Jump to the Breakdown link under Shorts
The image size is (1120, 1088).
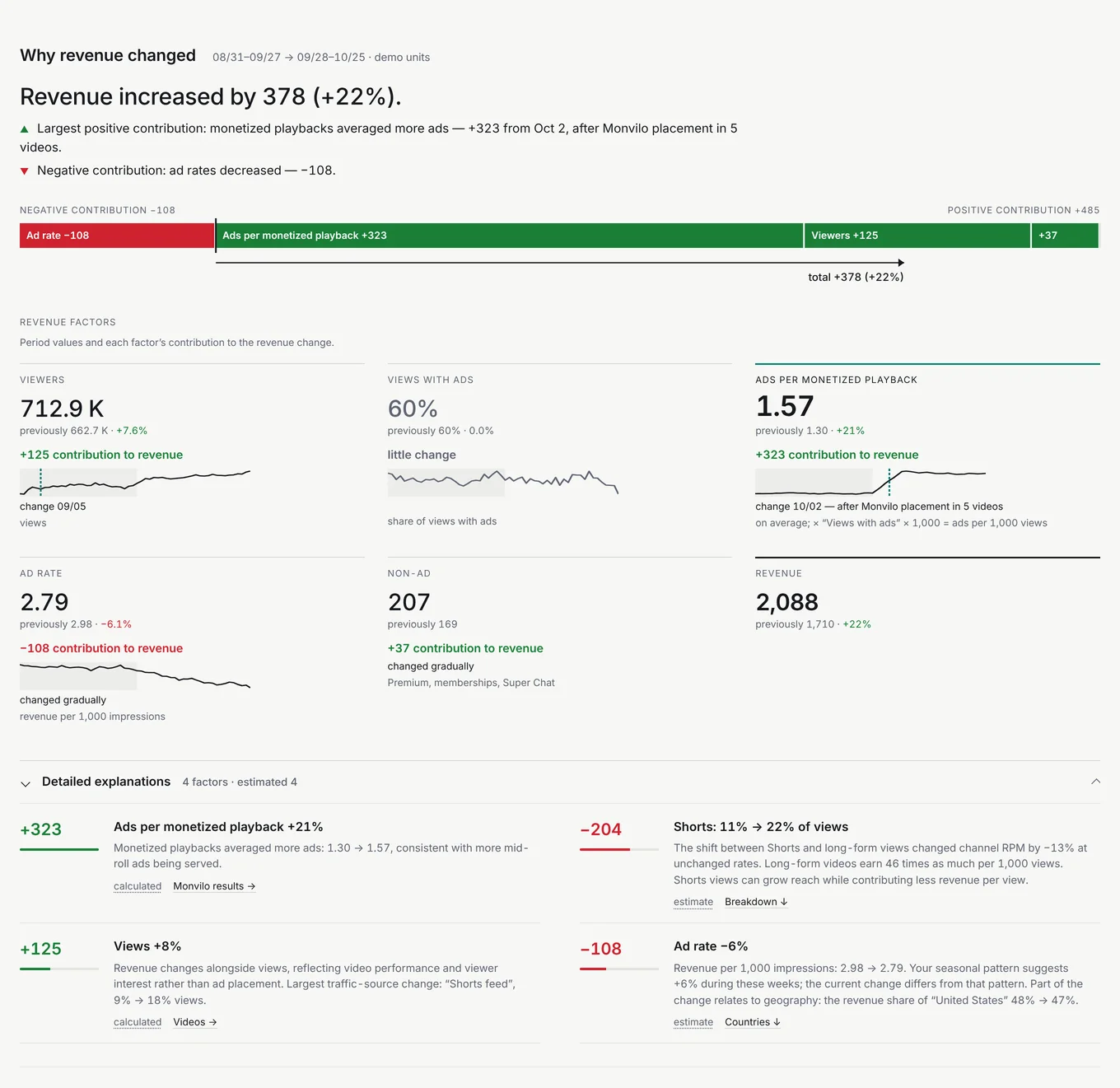coord(756,902)
